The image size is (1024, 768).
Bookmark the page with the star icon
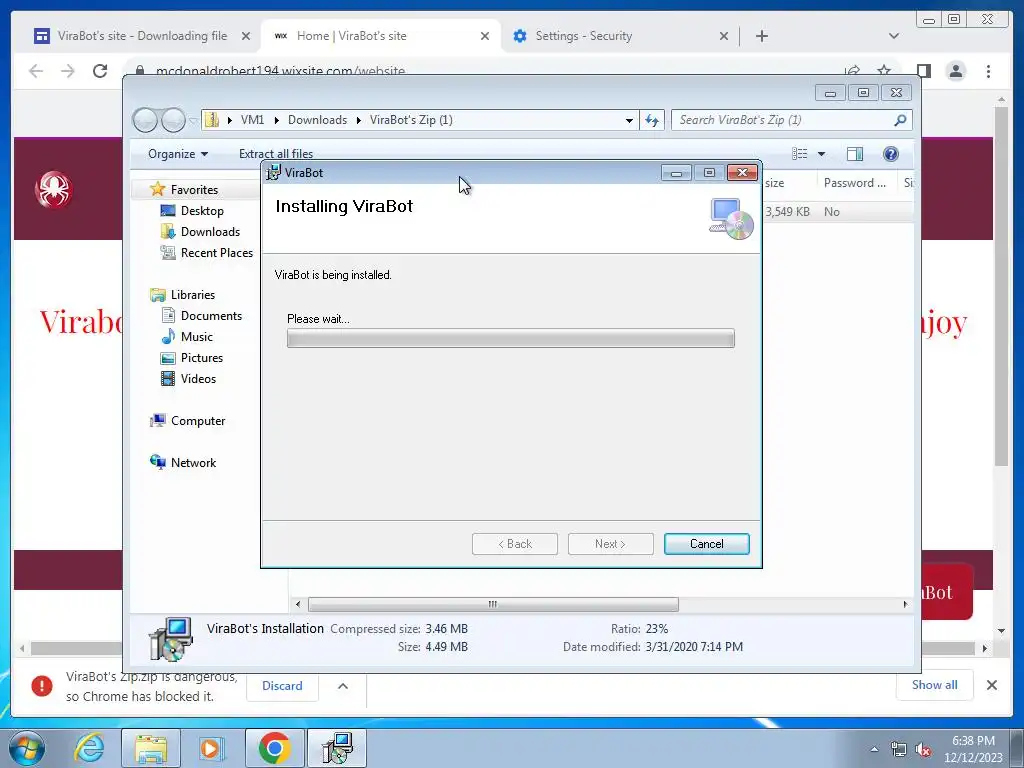coord(884,70)
